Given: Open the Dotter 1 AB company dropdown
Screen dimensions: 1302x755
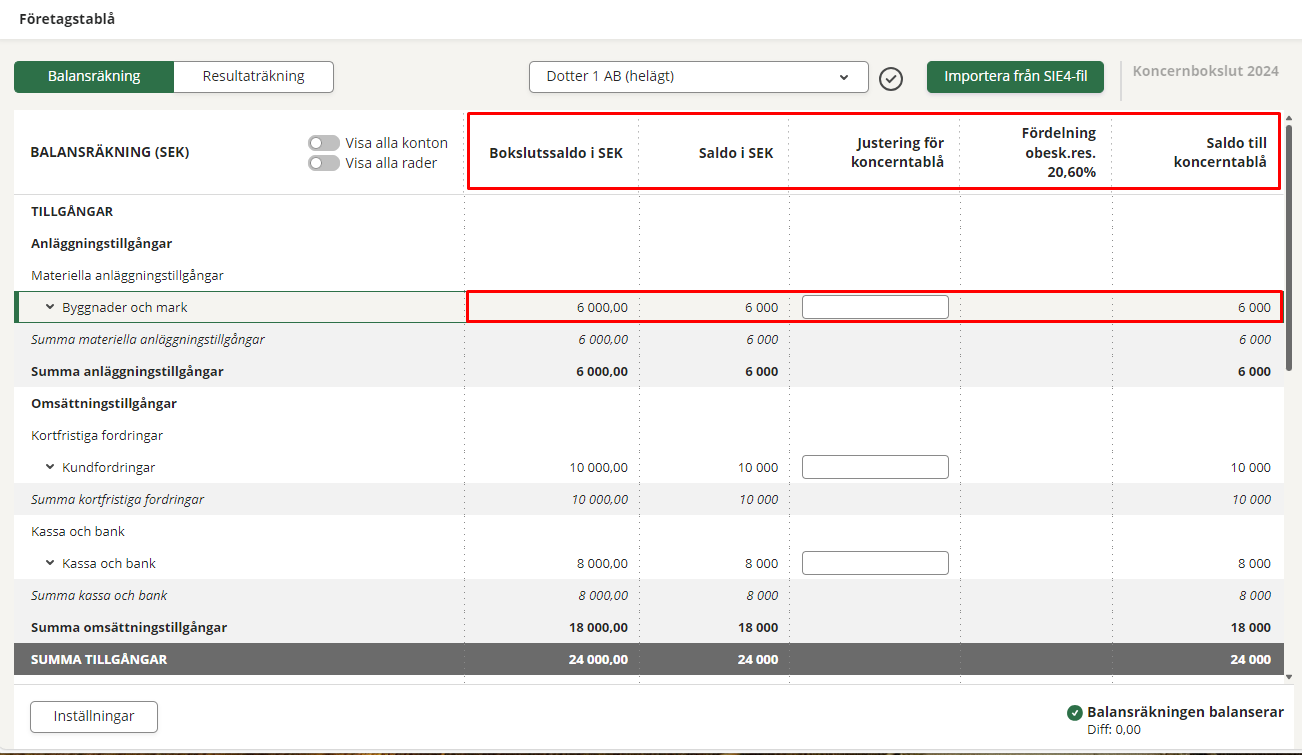Looking at the screenshot, I should [698, 76].
